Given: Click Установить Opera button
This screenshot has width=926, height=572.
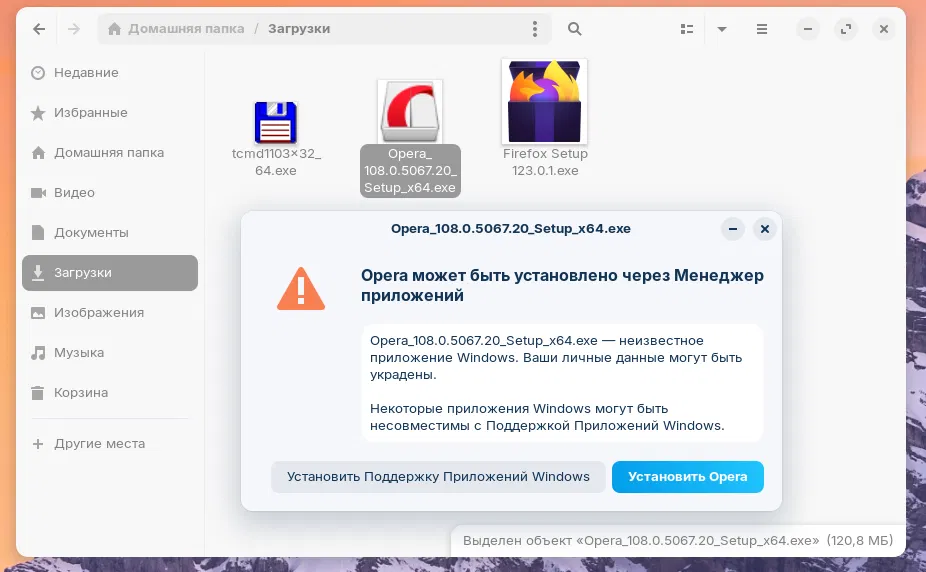Looking at the screenshot, I should pyautogui.click(x=687, y=477).
